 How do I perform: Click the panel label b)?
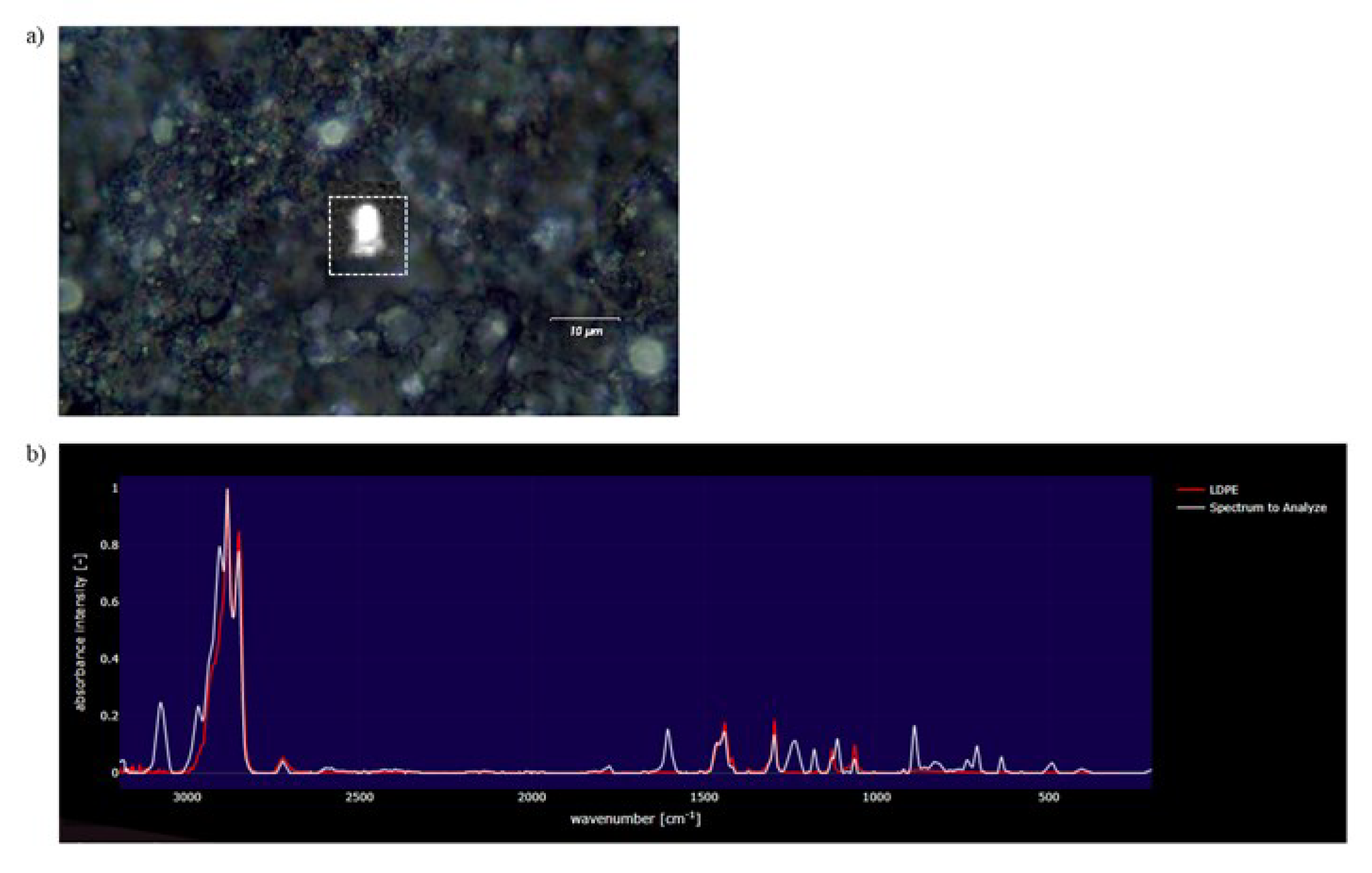coord(35,454)
